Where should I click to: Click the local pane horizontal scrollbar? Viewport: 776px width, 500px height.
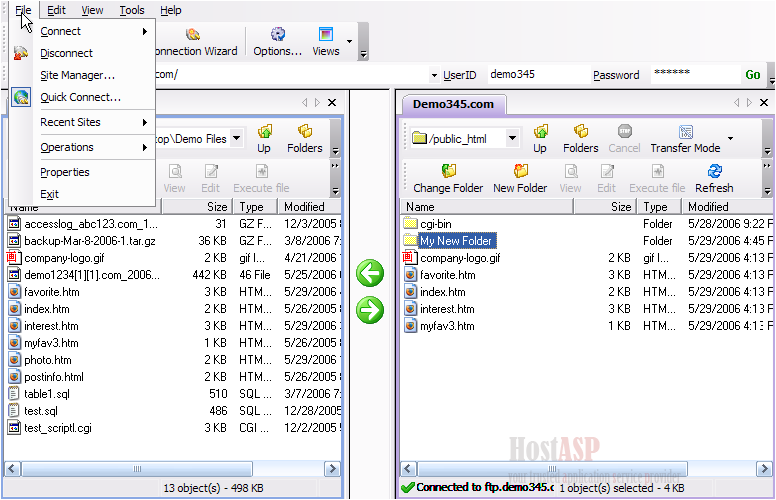(137, 468)
